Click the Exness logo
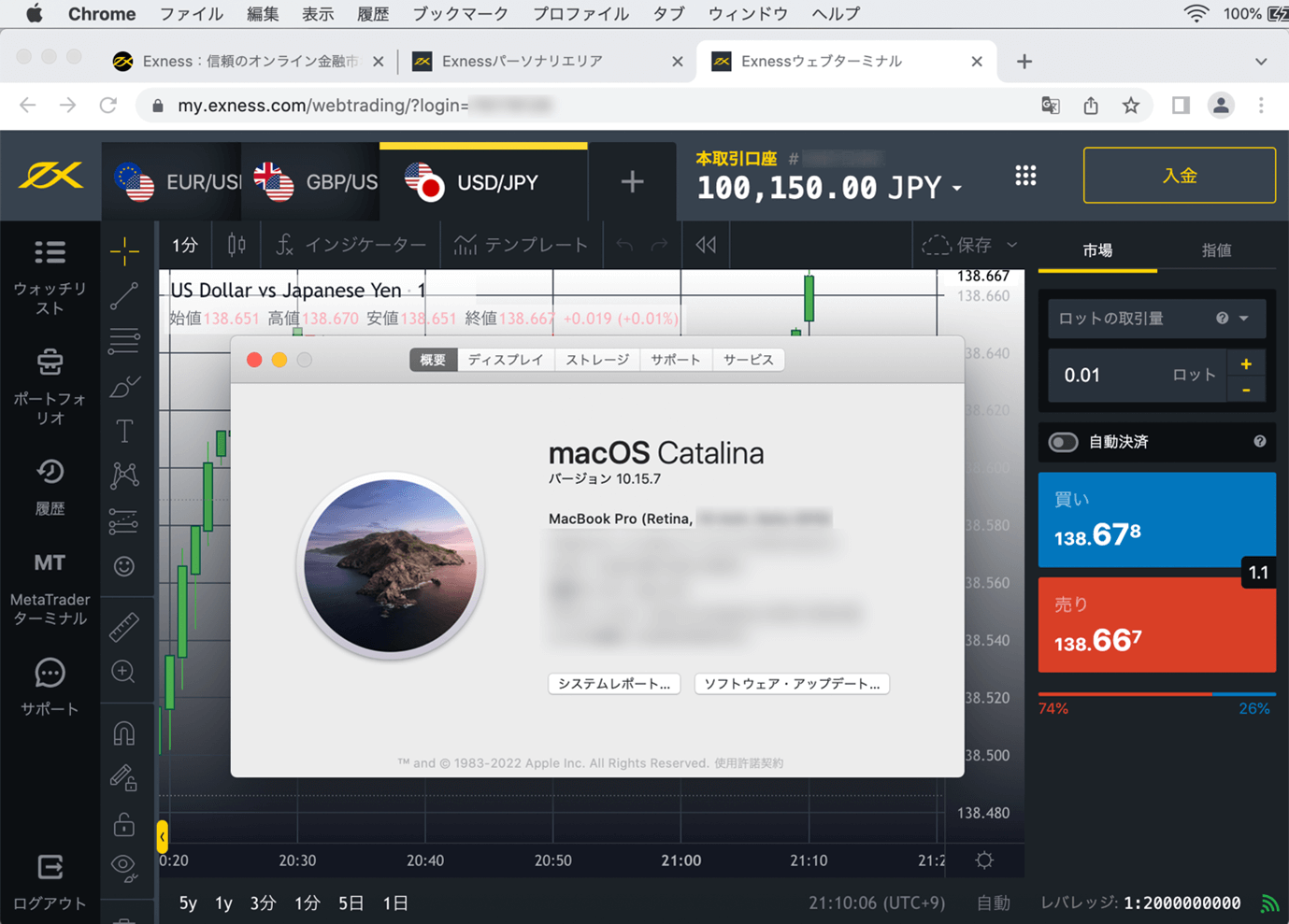Image resolution: width=1289 pixels, height=924 pixels. [x=50, y=175]
